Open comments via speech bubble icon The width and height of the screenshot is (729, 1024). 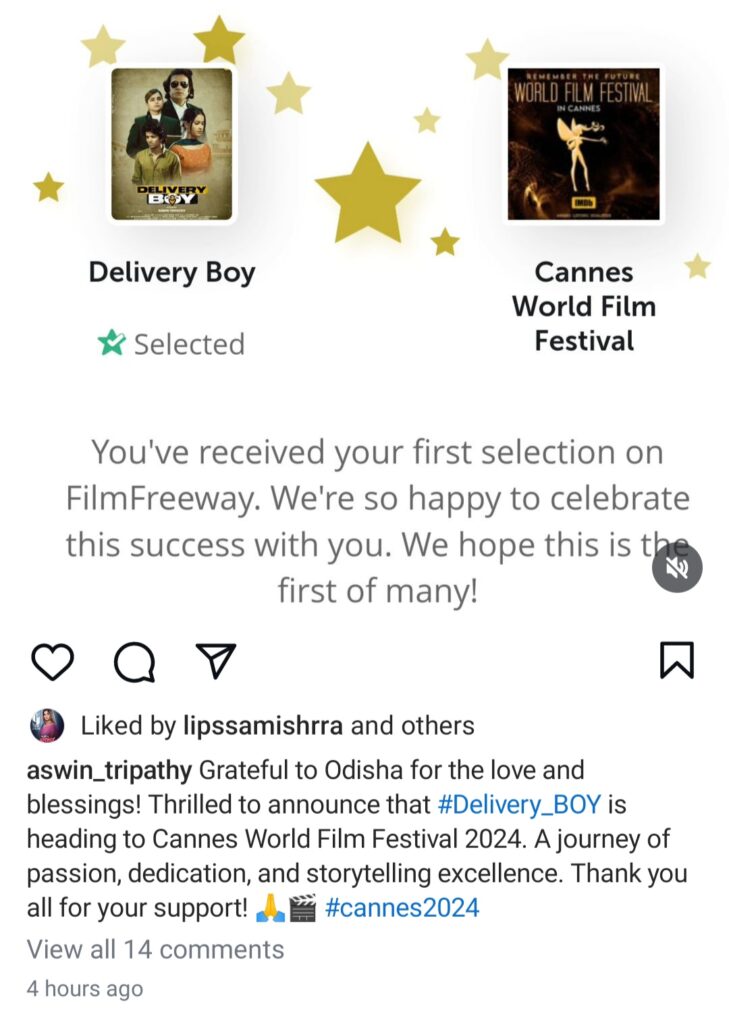(135, 662)
